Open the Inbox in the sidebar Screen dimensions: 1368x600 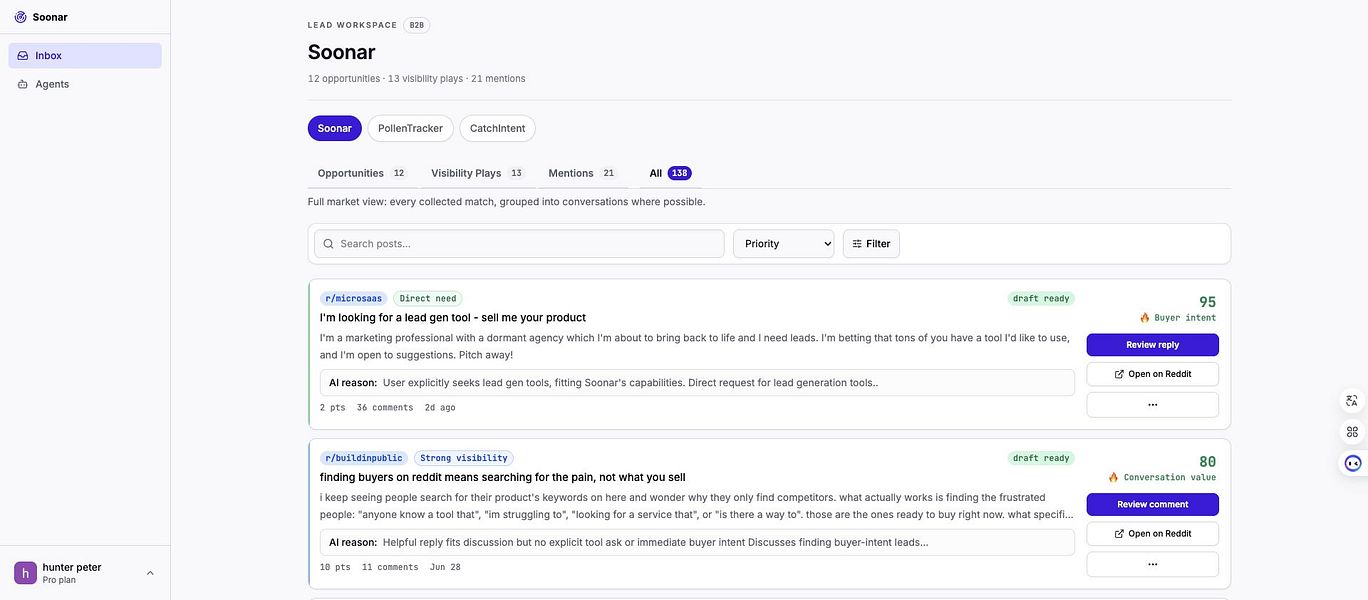click(x=85, y=56)
